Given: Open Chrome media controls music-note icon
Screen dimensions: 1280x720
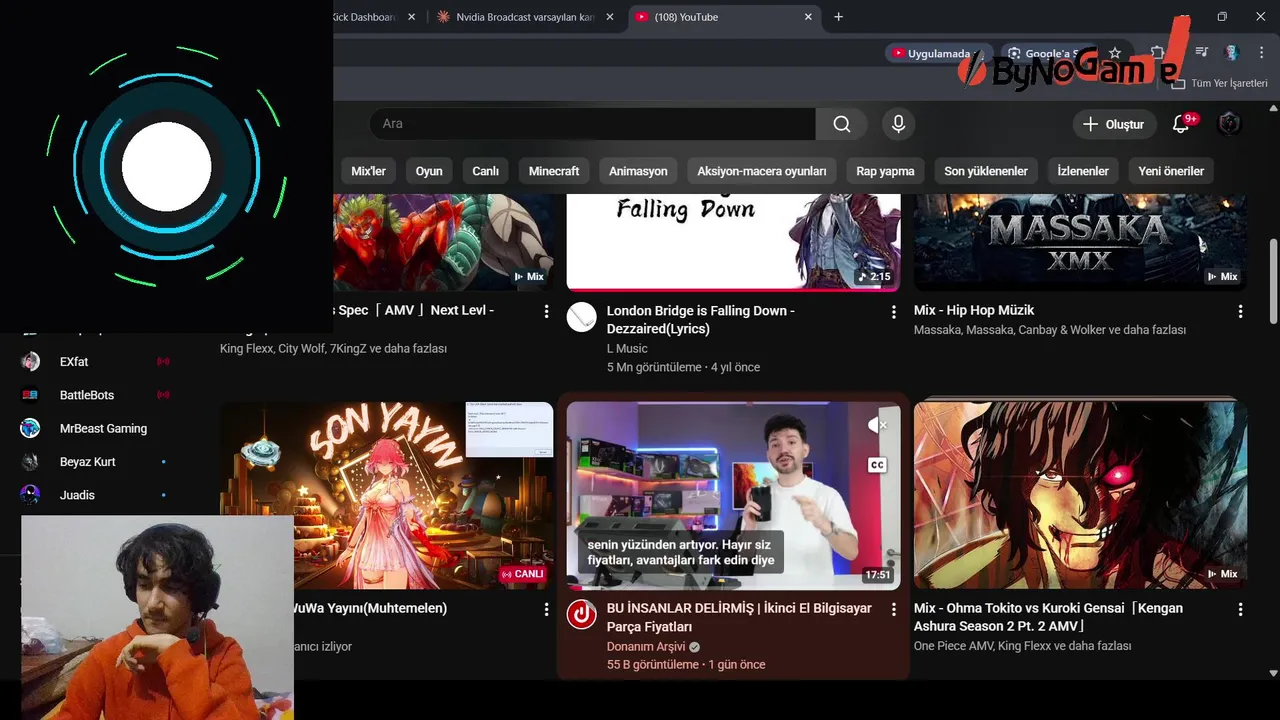Looking at the screenshot, I should [x=1202, y=53].
